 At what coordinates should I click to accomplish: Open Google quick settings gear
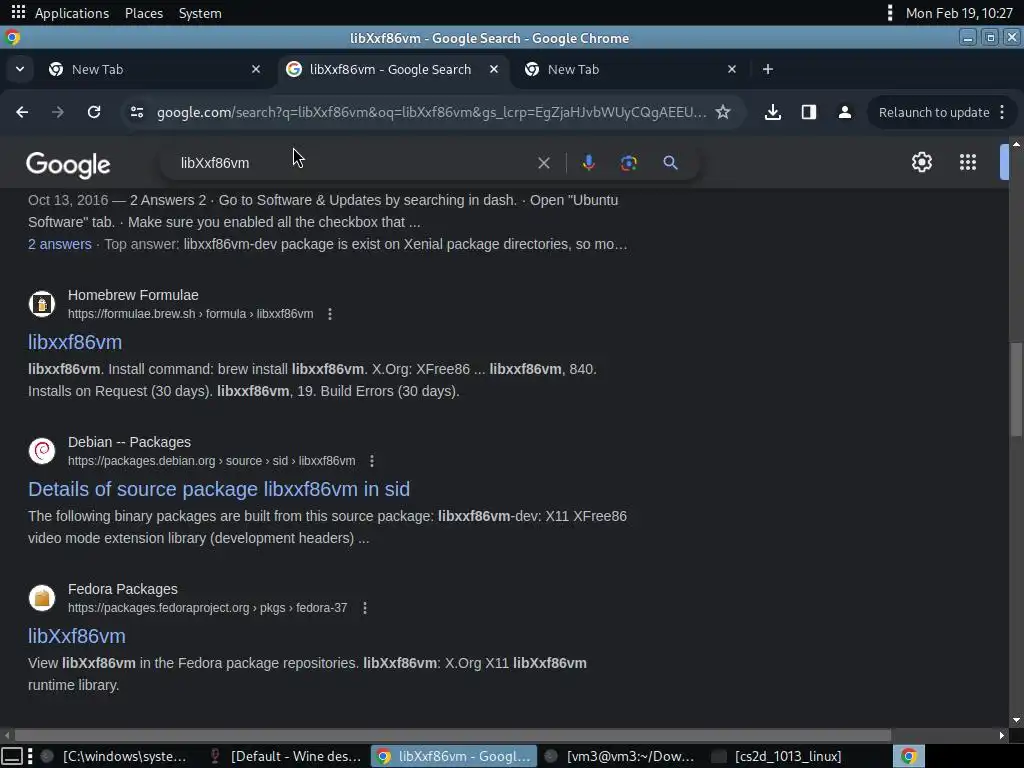[x=921, y=162]
